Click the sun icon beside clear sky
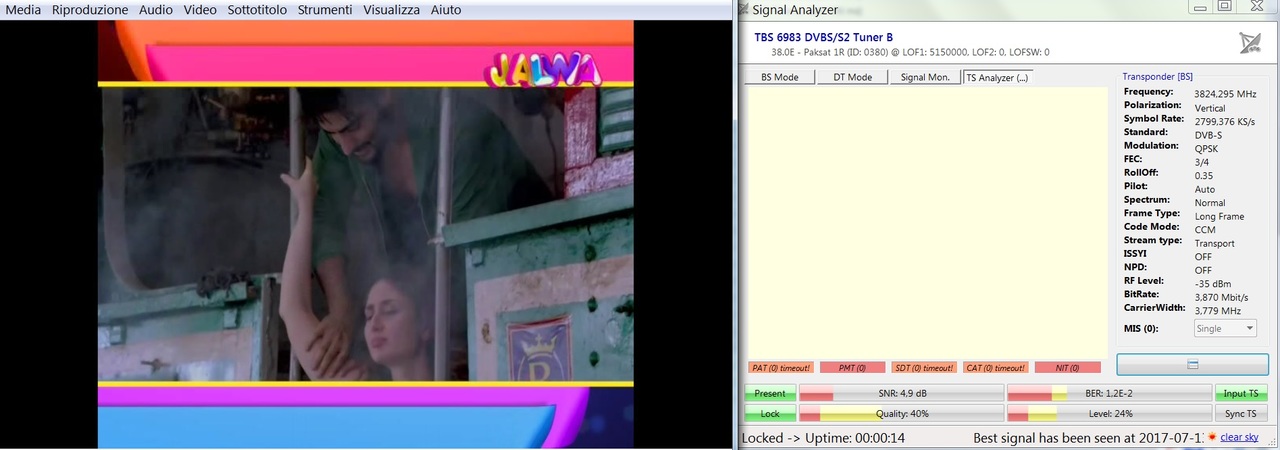 1212,437
